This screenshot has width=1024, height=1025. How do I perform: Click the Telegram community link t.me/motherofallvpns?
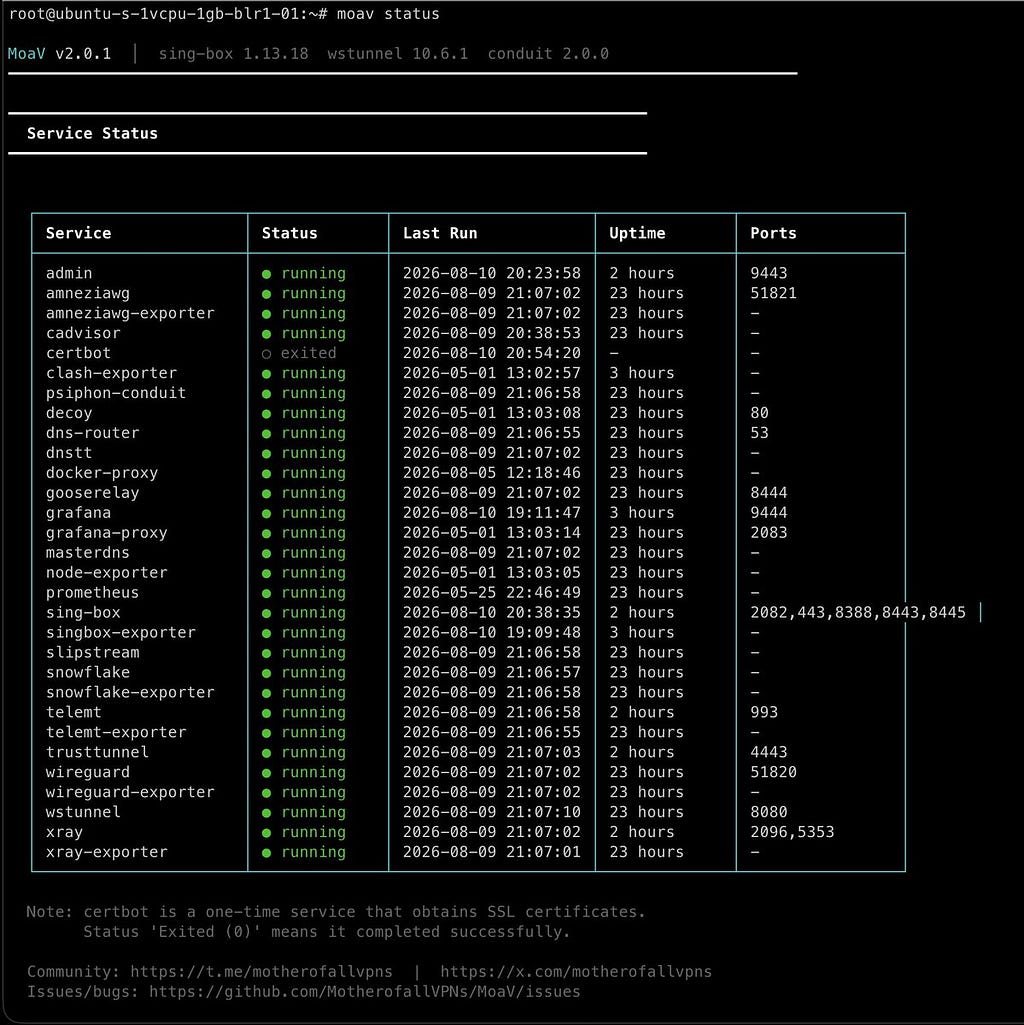[x=261, y=971]
